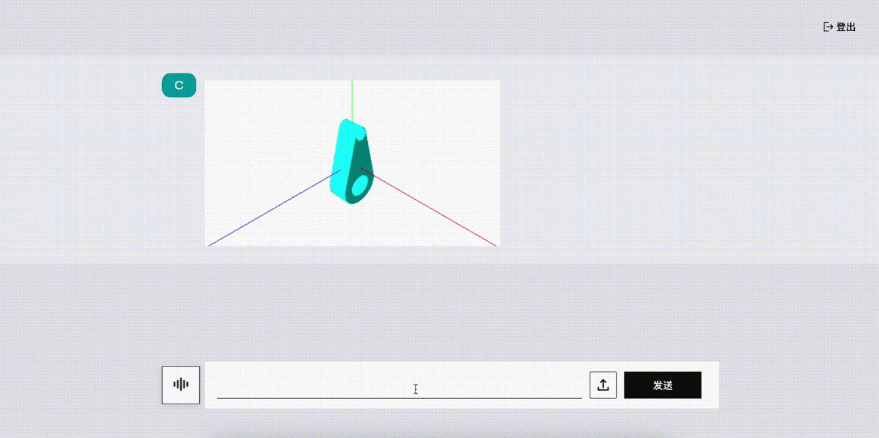The image size is (879, 438).
Task: Click the green vertical axis line
Action: point(352,98)
